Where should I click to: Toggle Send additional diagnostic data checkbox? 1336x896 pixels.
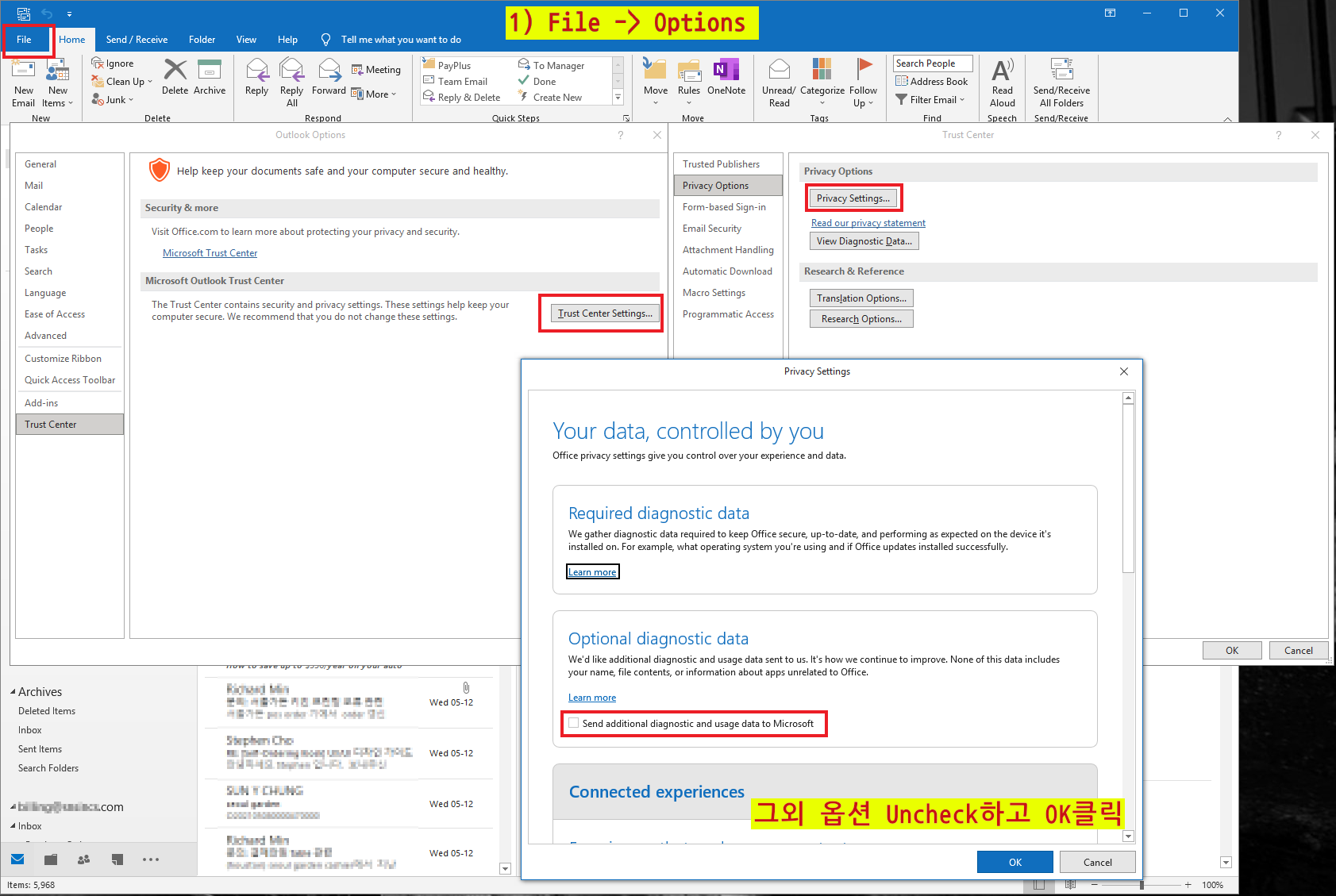(x=573, y=723)
